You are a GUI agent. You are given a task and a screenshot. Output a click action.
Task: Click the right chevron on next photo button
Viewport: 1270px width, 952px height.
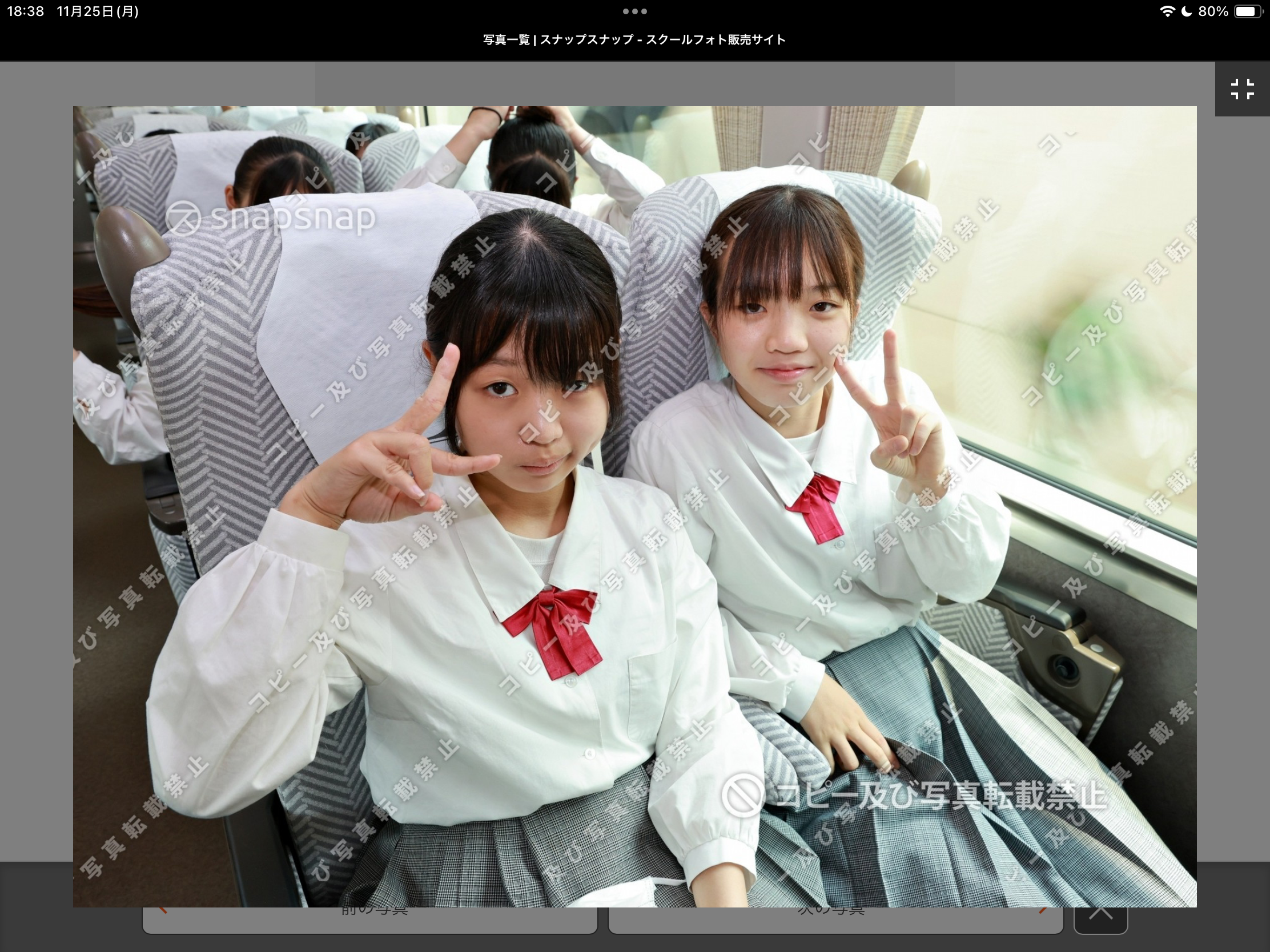(x=1043, y=913)
